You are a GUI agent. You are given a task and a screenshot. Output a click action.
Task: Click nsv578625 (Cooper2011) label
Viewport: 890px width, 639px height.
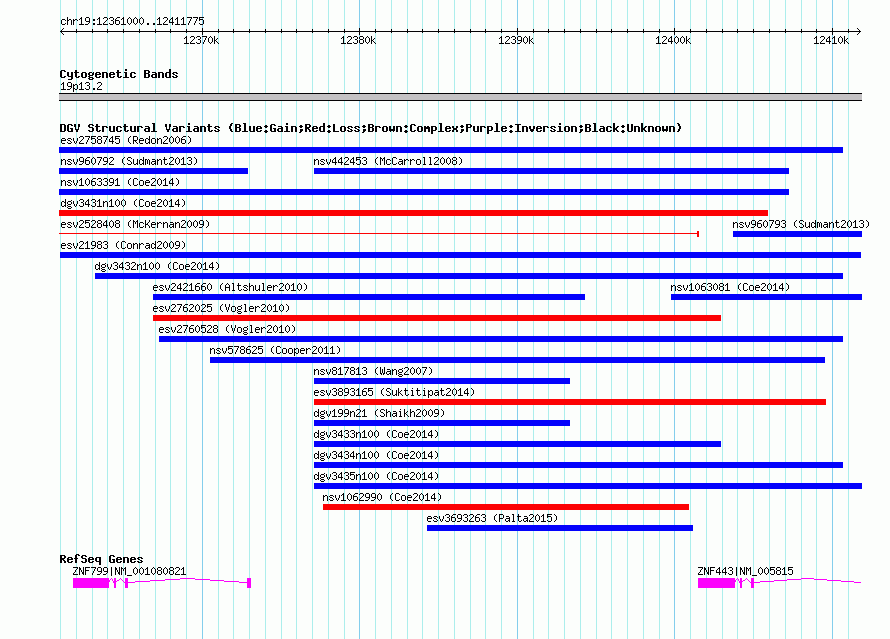pos(275,350)
